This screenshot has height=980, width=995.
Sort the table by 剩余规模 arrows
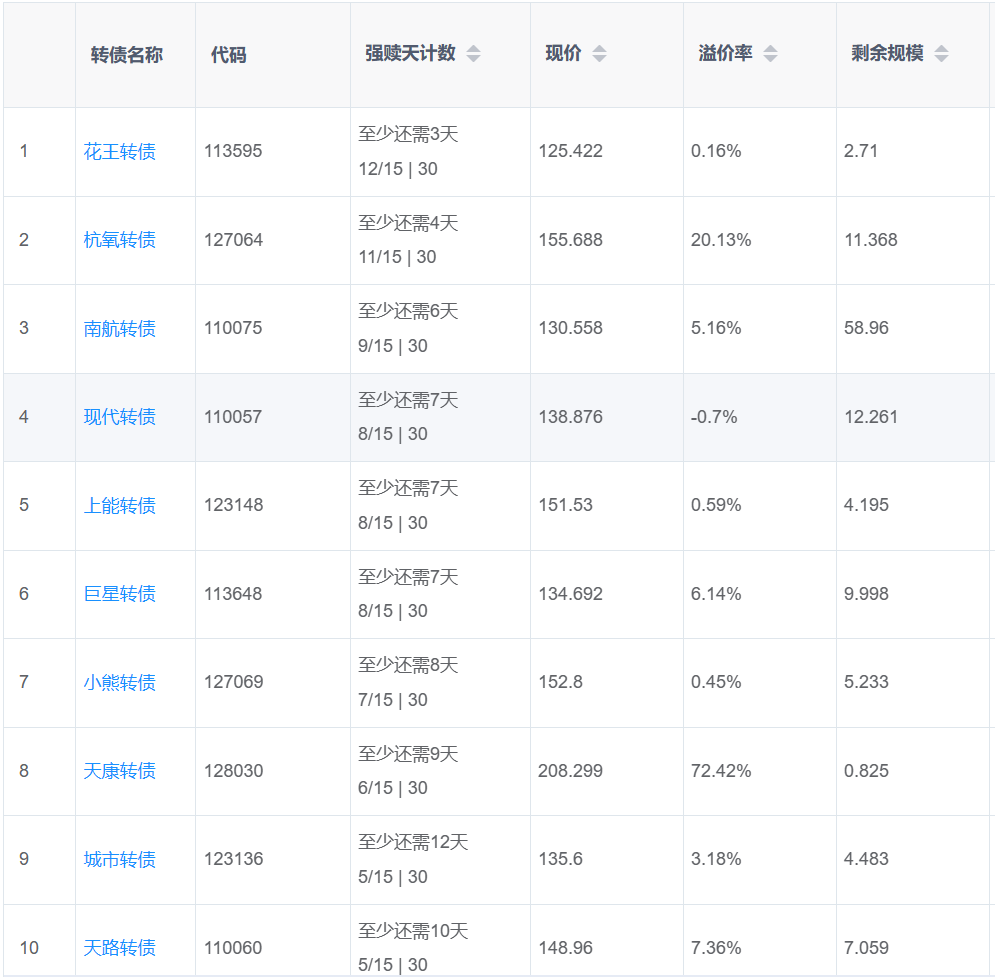click(x=941, y=54)
